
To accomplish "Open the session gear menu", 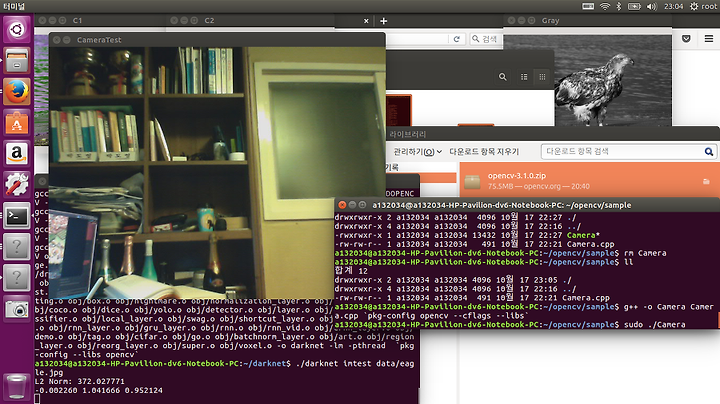I will click(694, 6).
